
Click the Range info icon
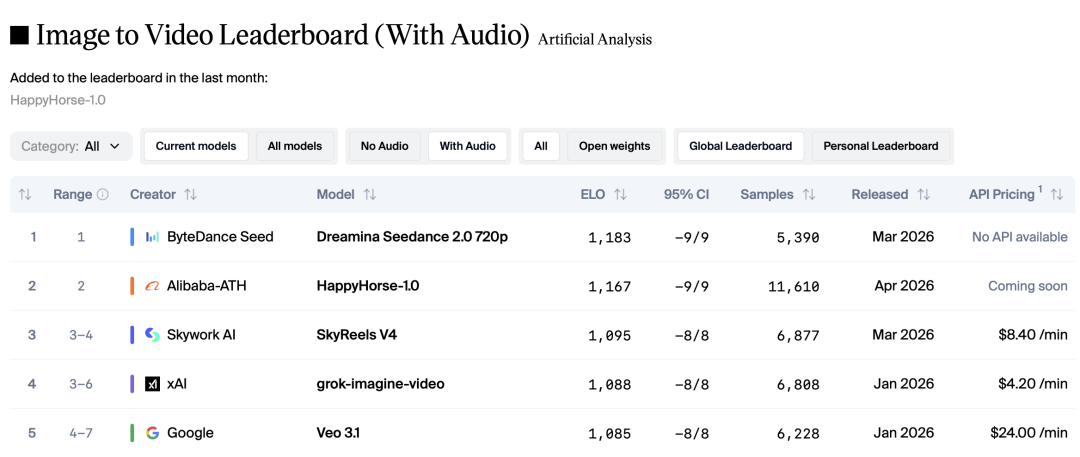click(103, 195)
